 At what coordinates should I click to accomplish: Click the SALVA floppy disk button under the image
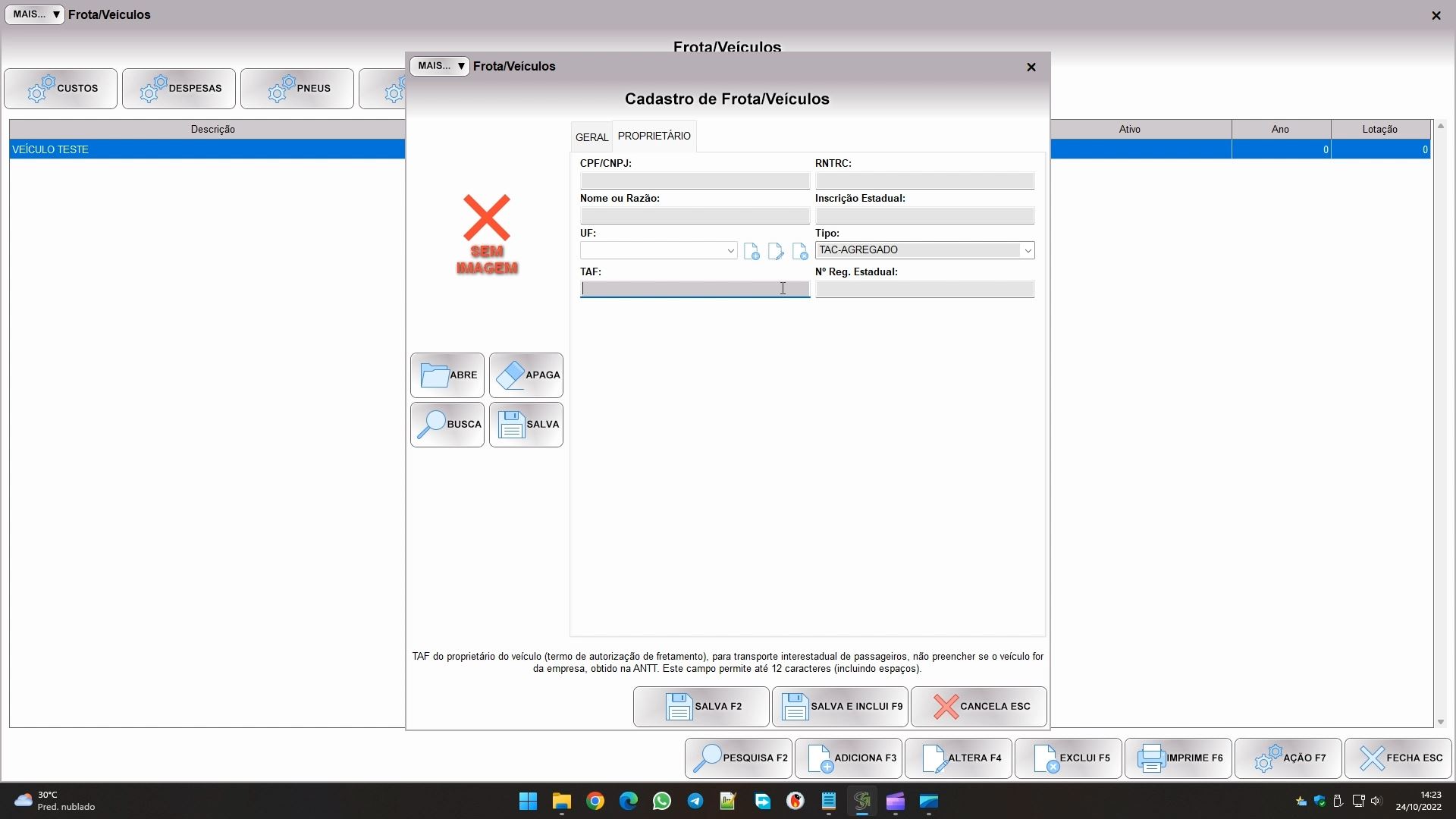coord(526,425)
